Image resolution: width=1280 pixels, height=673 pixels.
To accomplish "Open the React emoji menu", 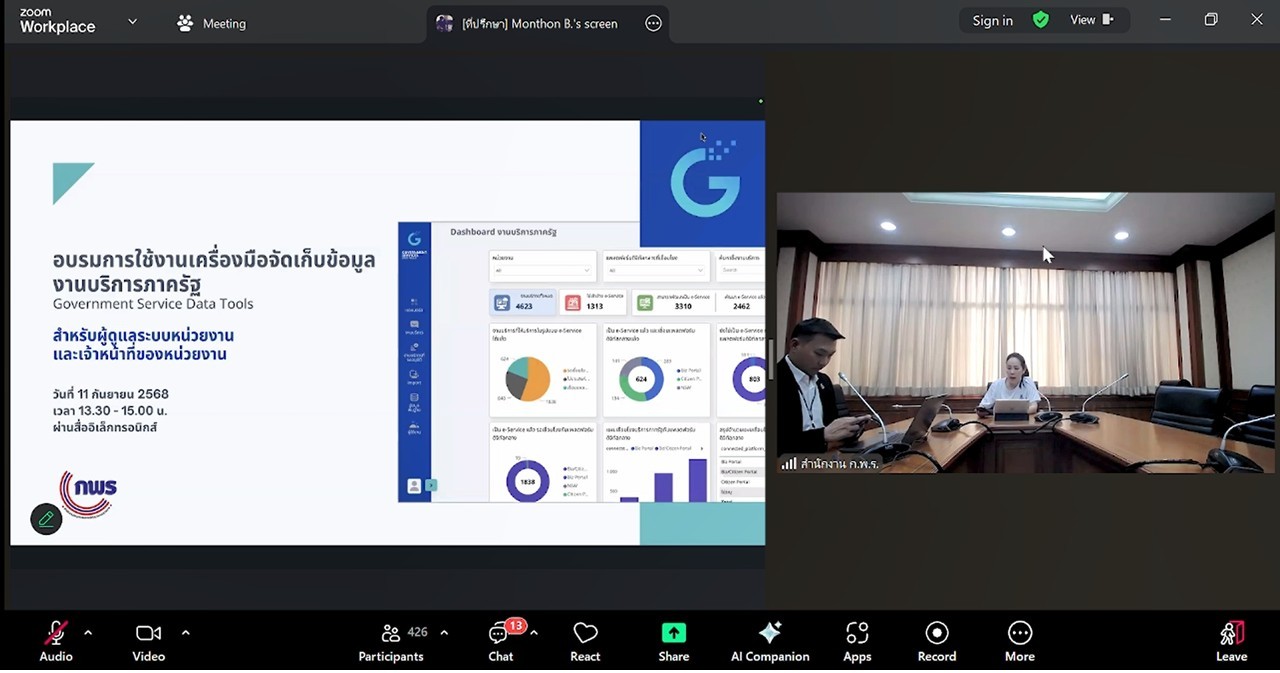I will pyautogui.click(x=585, y=641).
